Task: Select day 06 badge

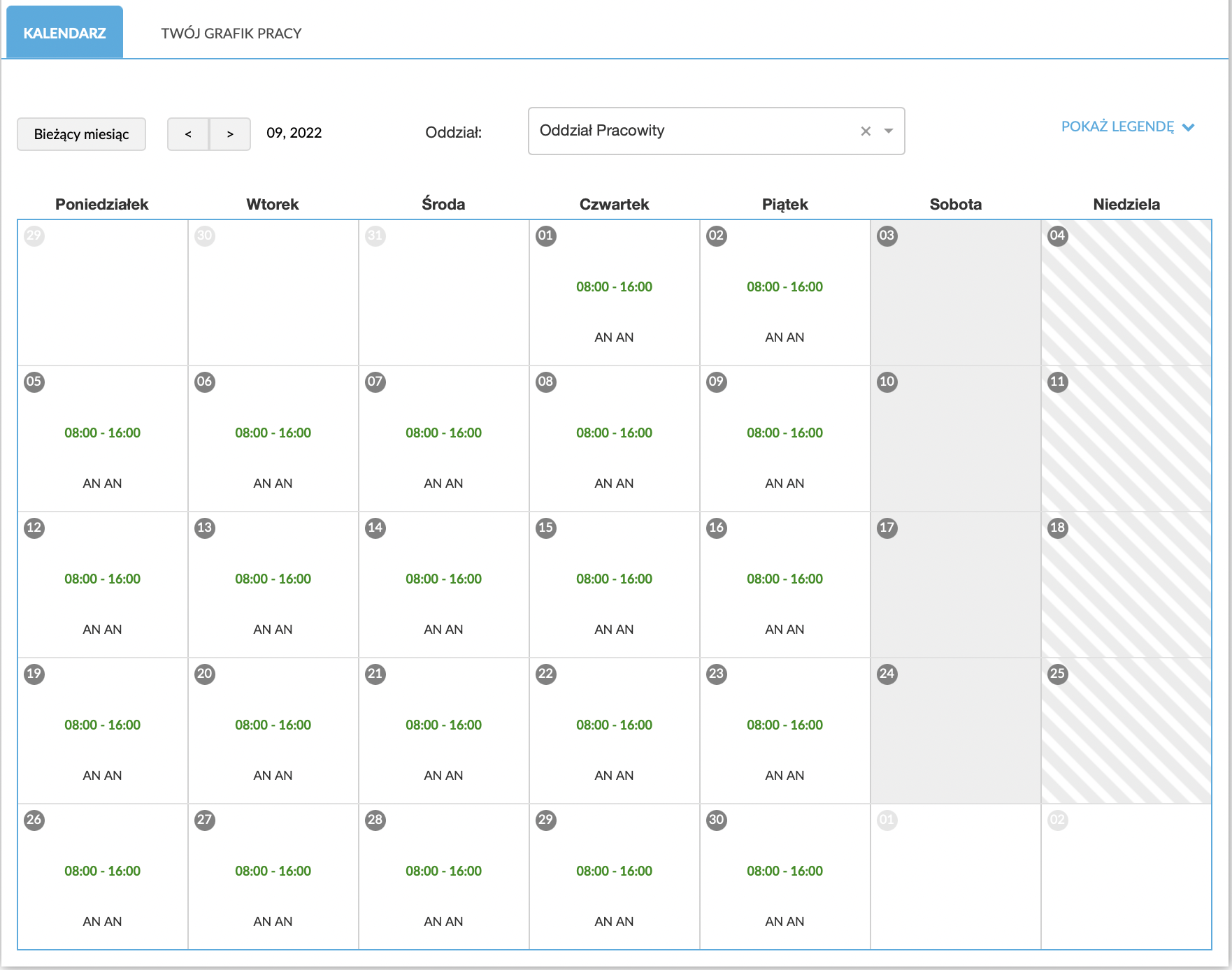Action: (205, 382)
